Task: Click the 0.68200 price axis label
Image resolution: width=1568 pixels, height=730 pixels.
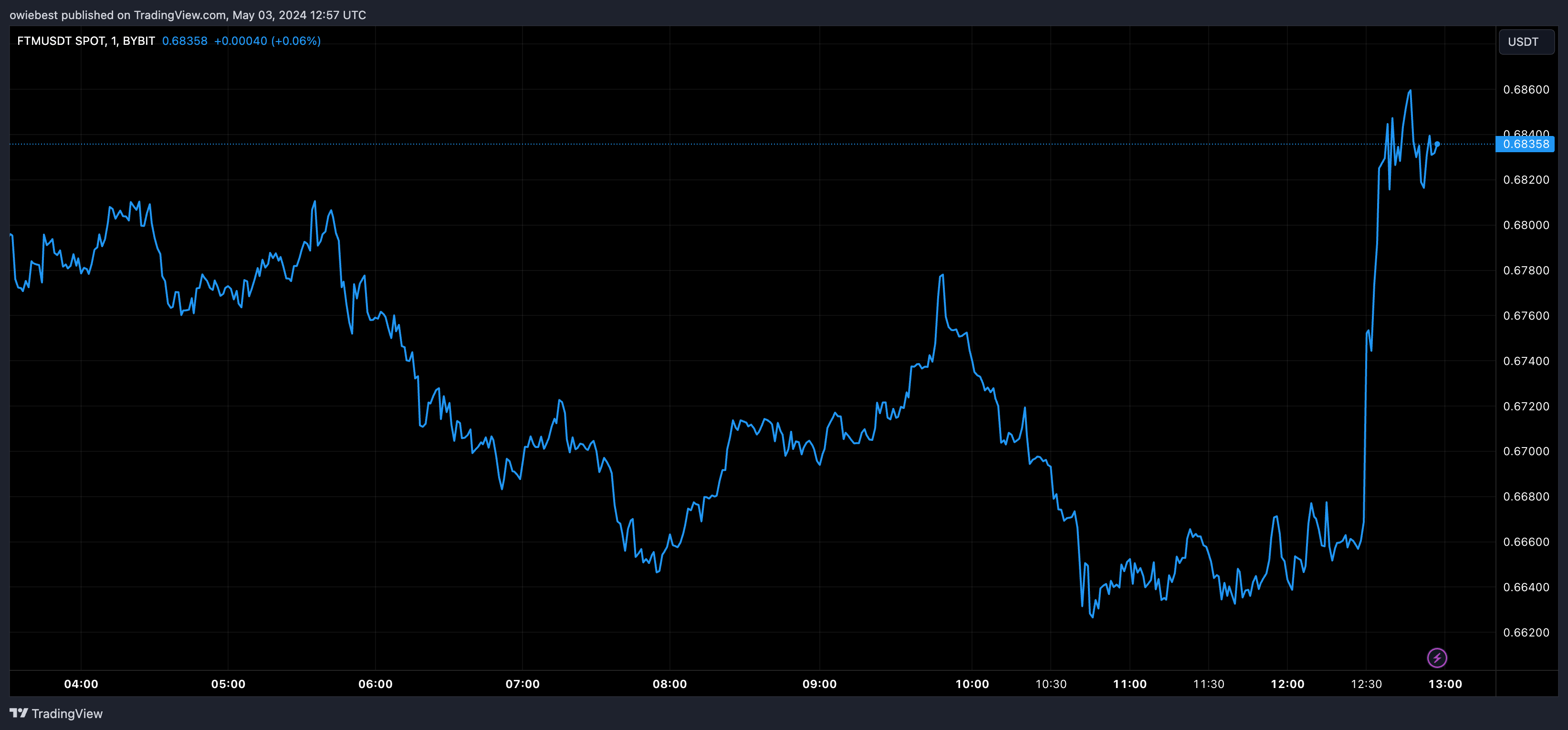Action: (x=1526, y=179)
